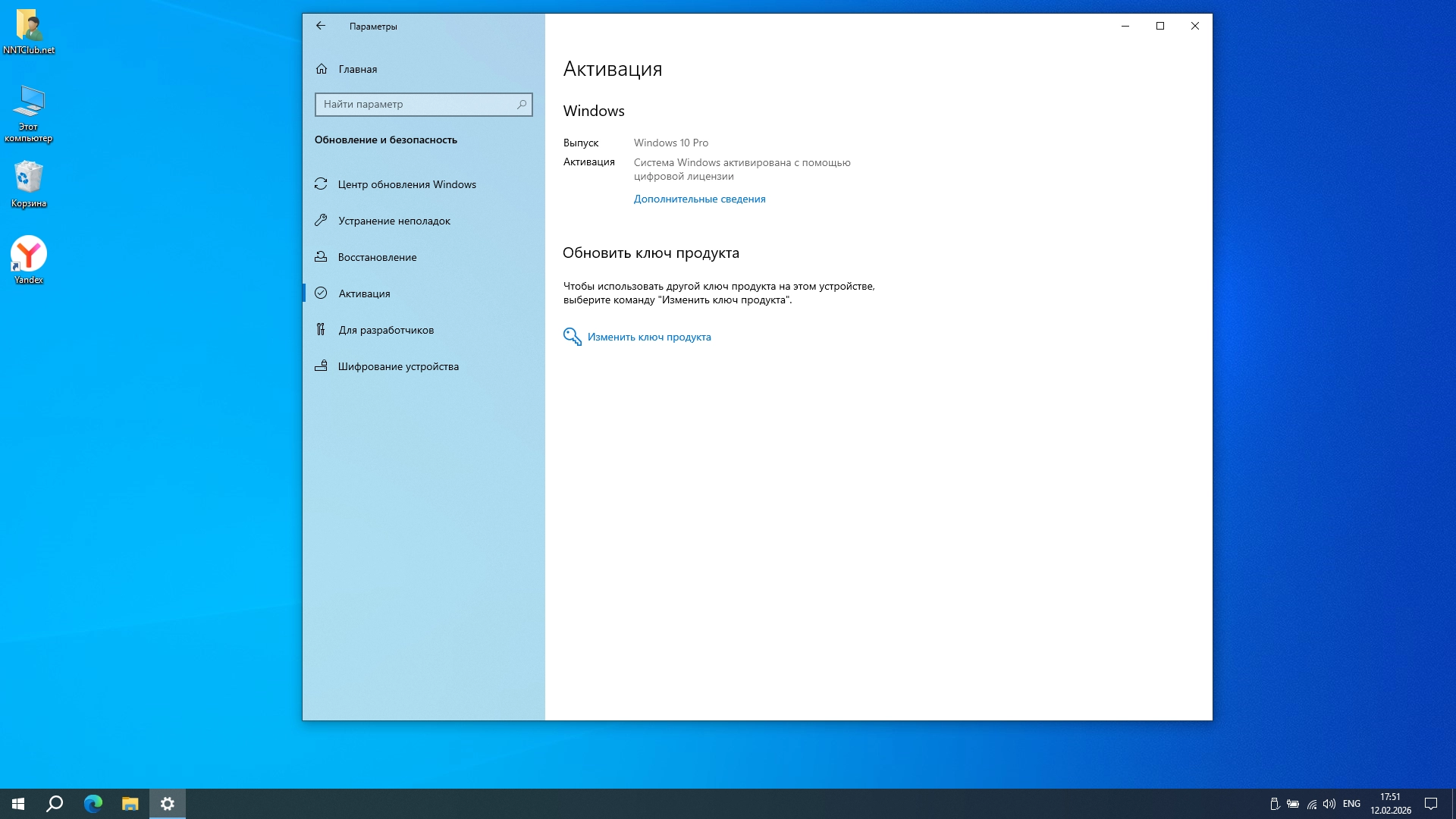
Task: Click the Yandex browser desktop shortcut
Action: pyautogui.click(x=29, y=256)
